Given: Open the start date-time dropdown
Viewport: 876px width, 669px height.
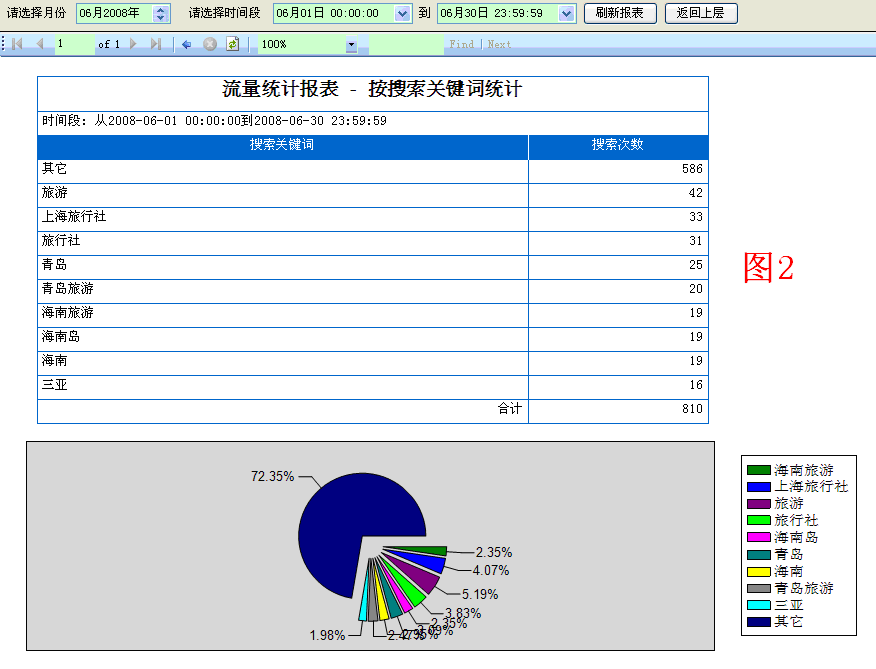Looking at the screenshot, I should tap(402, 14).
